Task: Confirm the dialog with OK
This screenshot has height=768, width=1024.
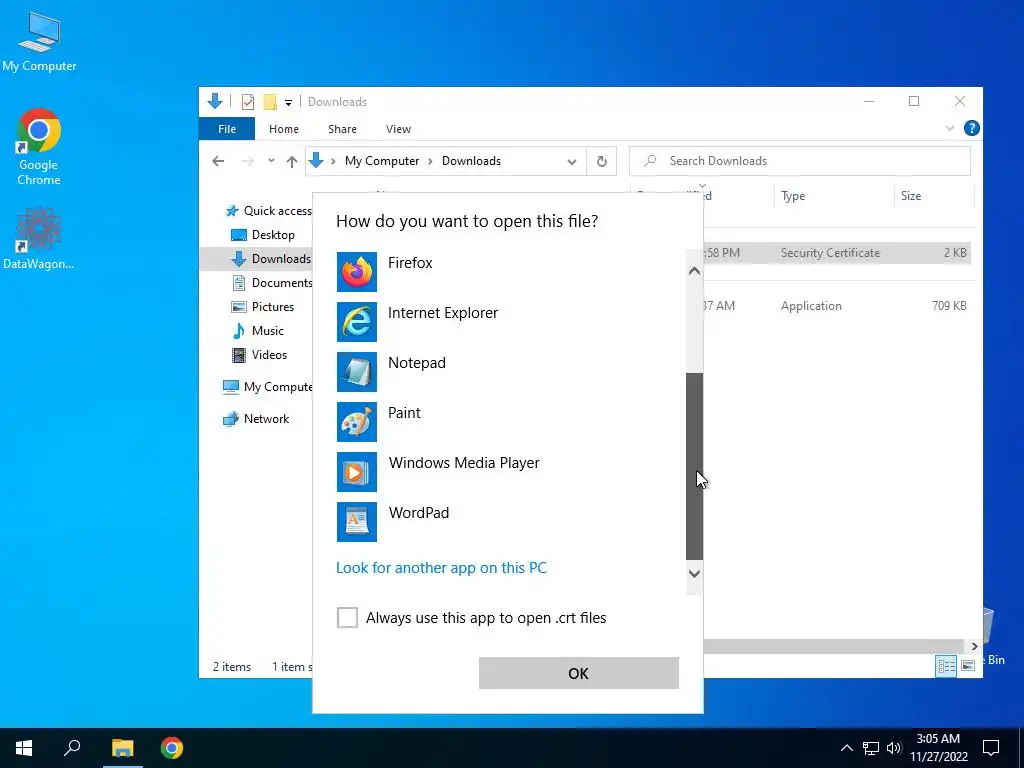Action: [x=579, y=673]
